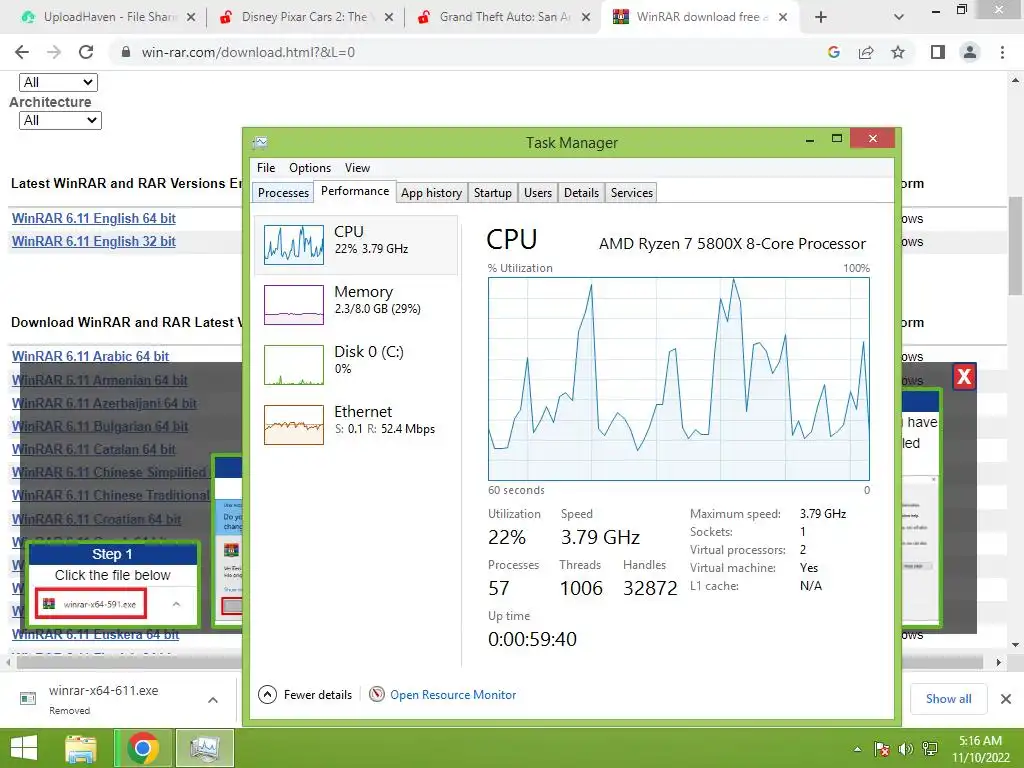Select the CPU mini graph thumbnail

(294, 244)
